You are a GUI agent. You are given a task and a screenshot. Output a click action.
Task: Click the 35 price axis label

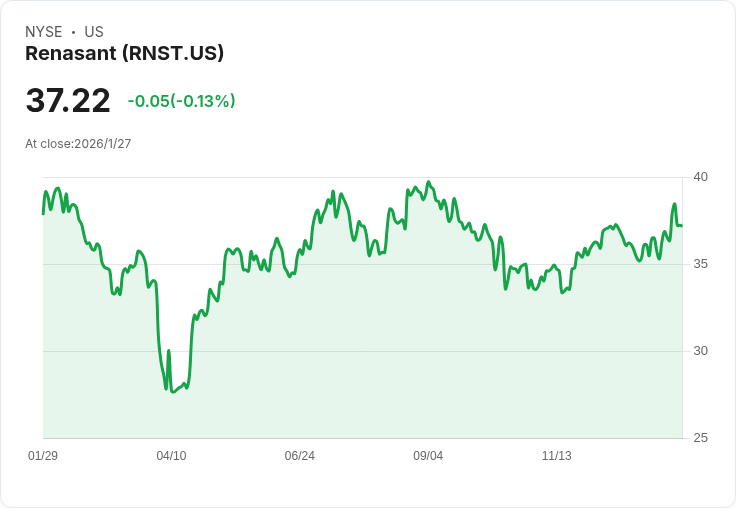700,264
